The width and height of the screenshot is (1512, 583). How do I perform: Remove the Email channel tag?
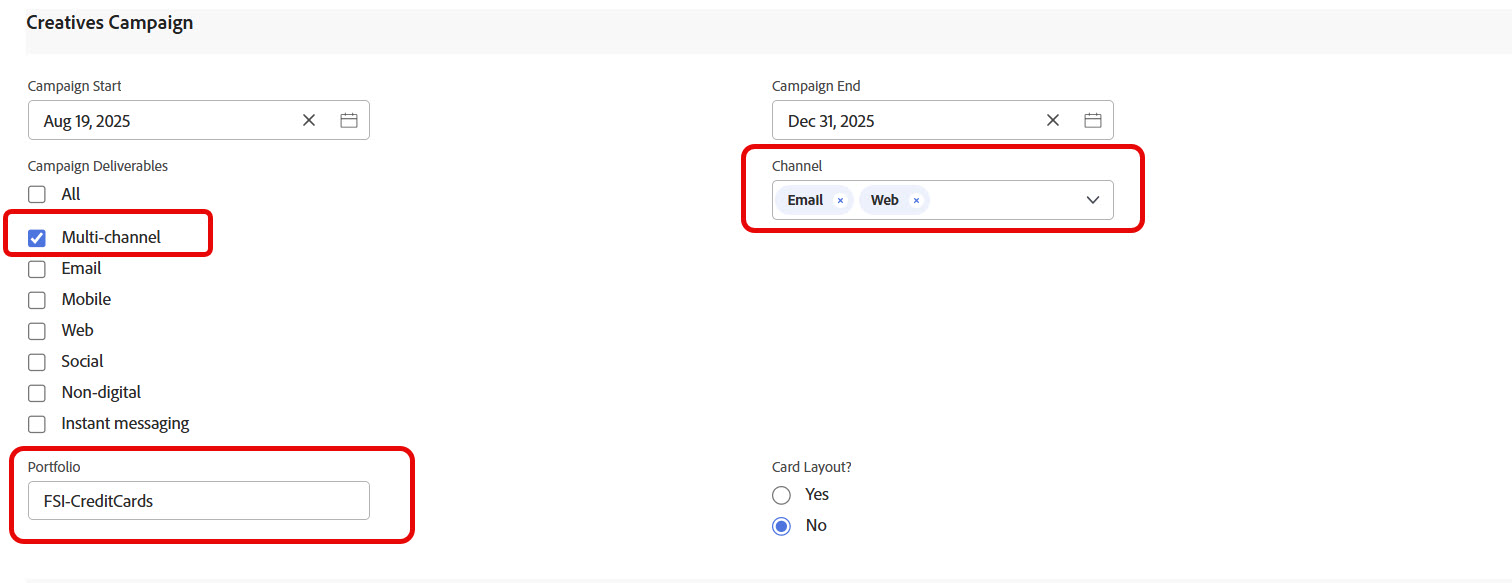[x=840, y=200]
